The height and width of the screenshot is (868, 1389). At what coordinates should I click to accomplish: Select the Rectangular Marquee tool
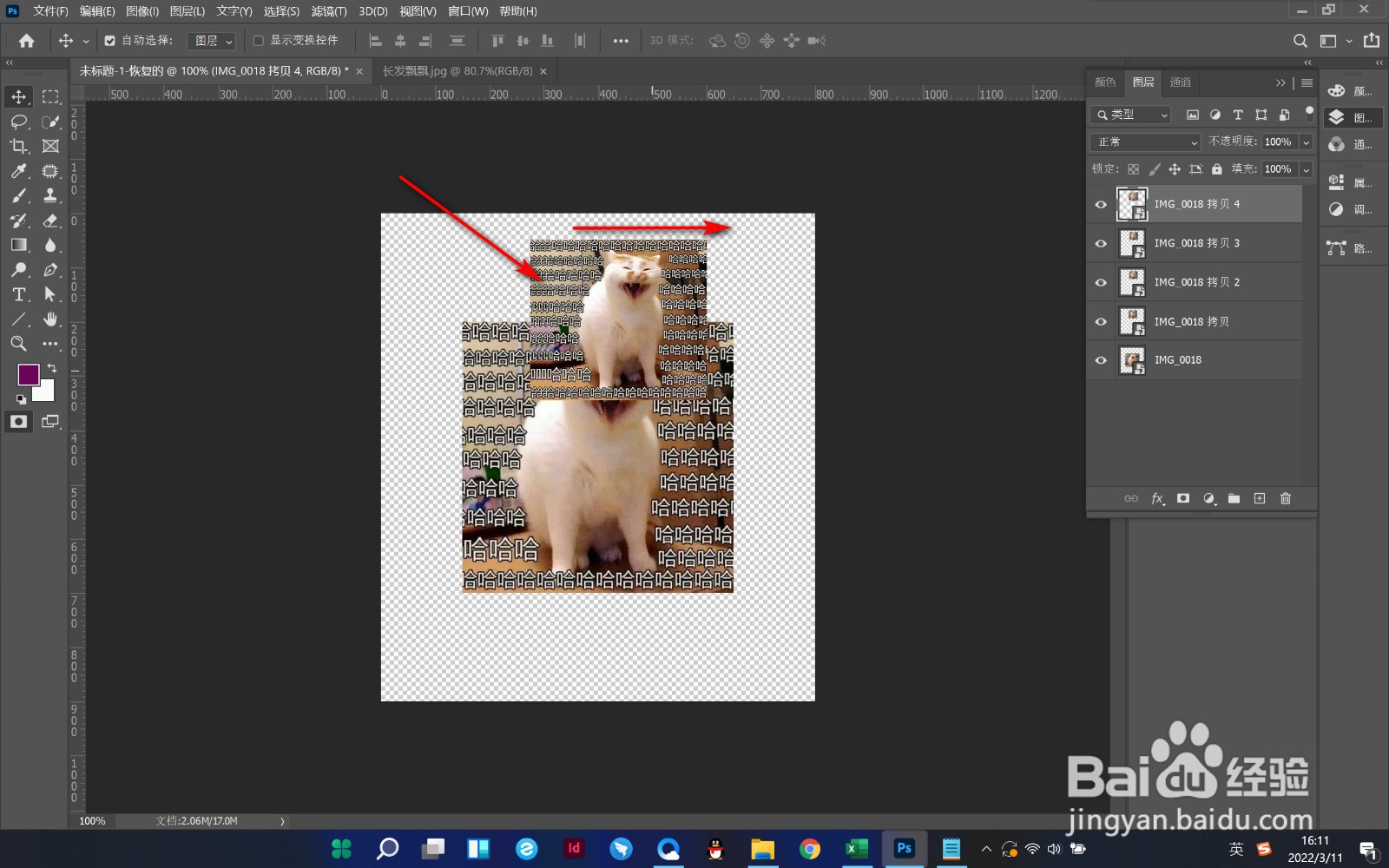pyautogui.click(x=51, y=96)
